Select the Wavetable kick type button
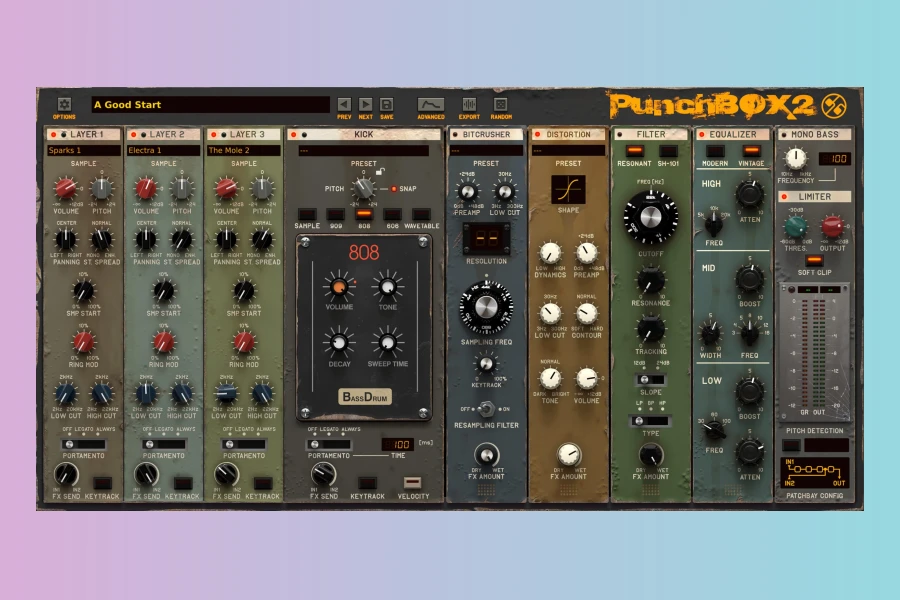The image size is (900, 600). click(421, 215)
